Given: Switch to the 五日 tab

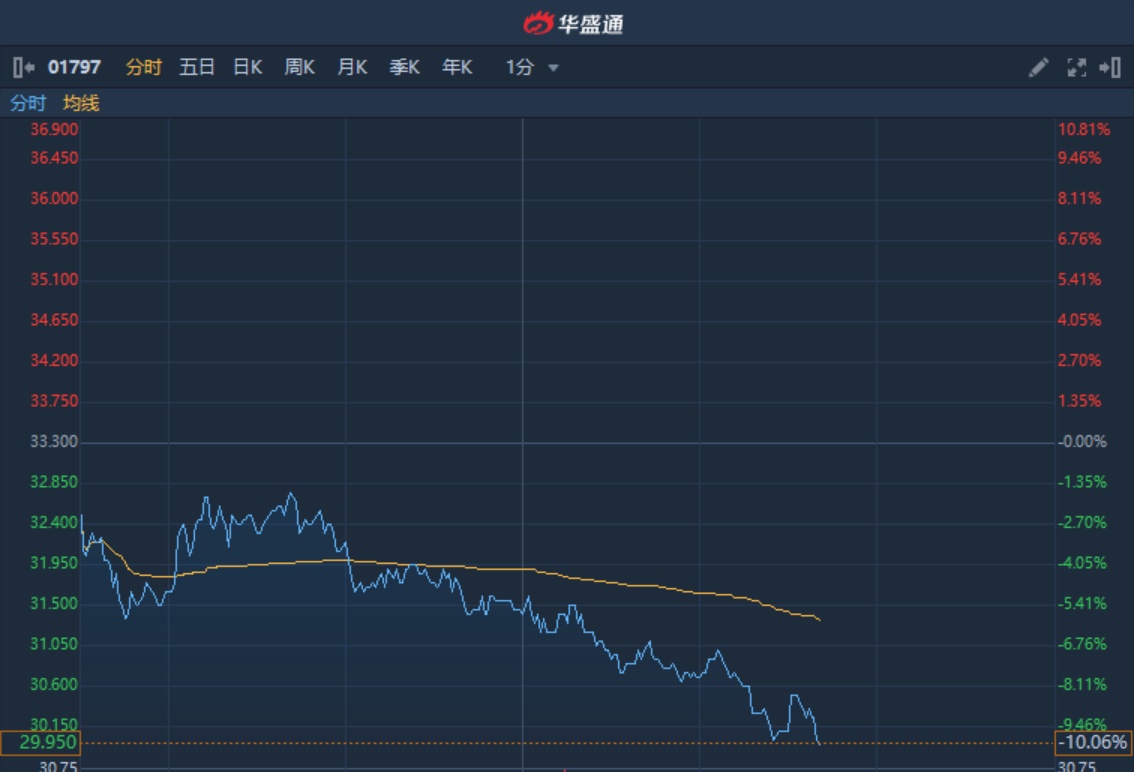Looking at the screenshot, I should tap(197, 68).
